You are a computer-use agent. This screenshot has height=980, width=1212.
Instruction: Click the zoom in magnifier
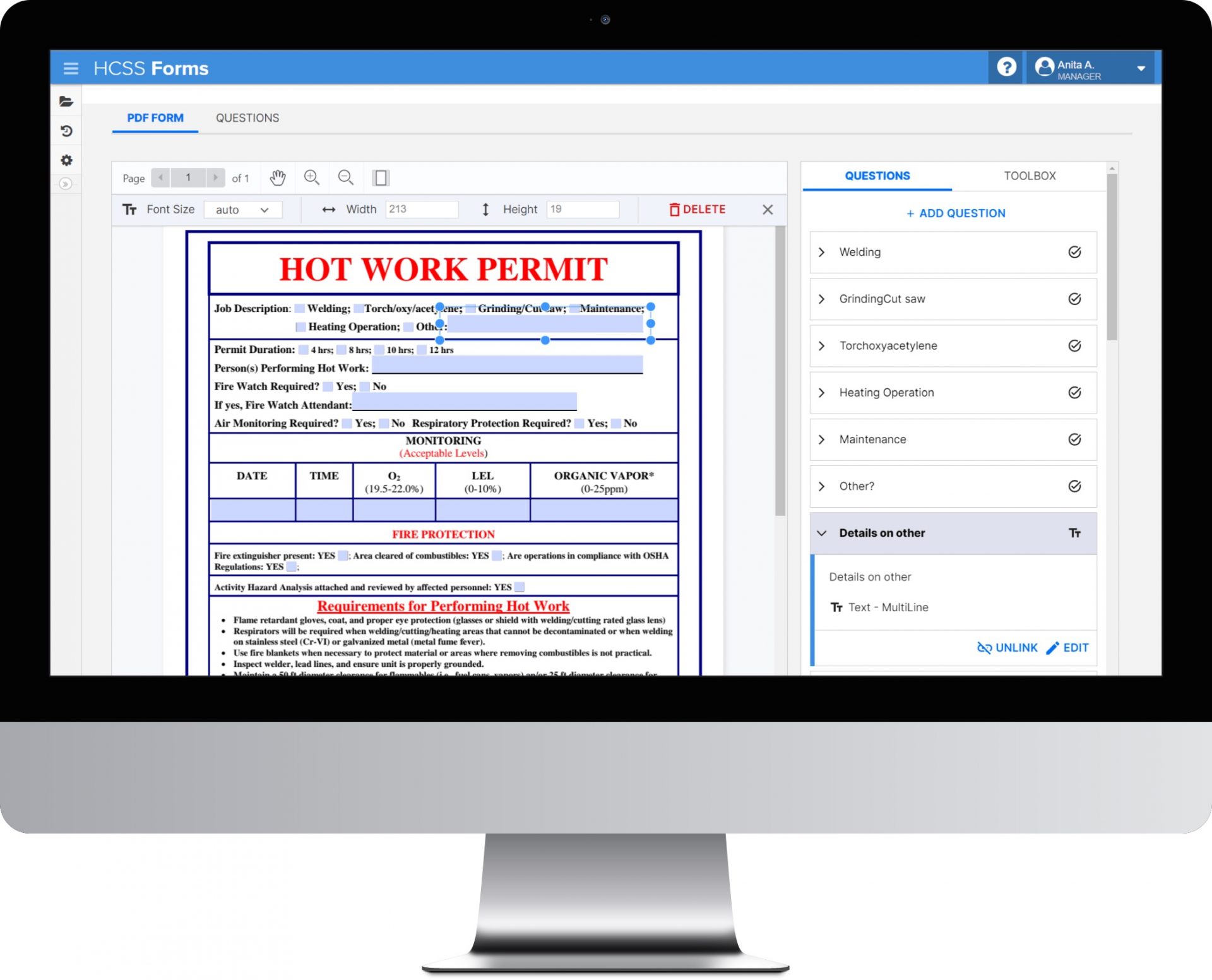point(312,178)
